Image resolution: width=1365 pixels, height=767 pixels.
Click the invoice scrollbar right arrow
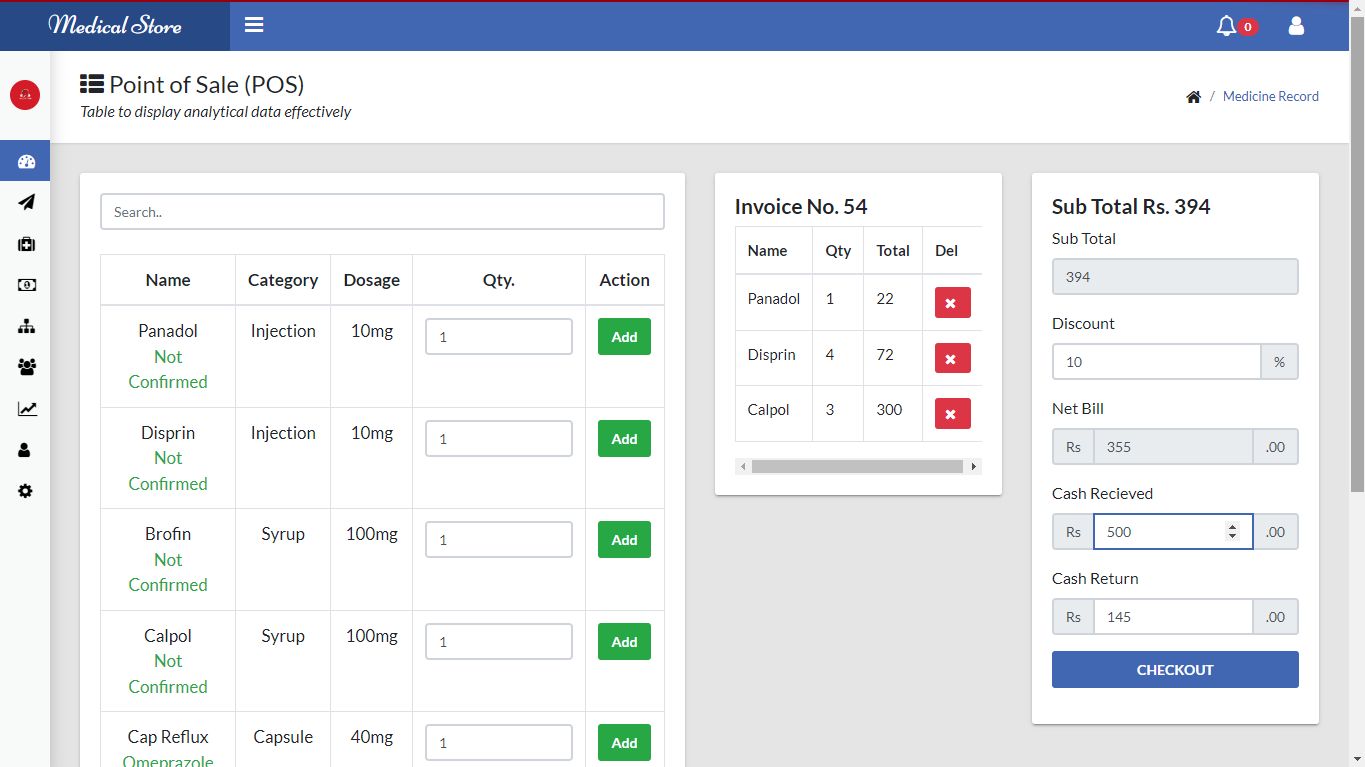[974, 467]
